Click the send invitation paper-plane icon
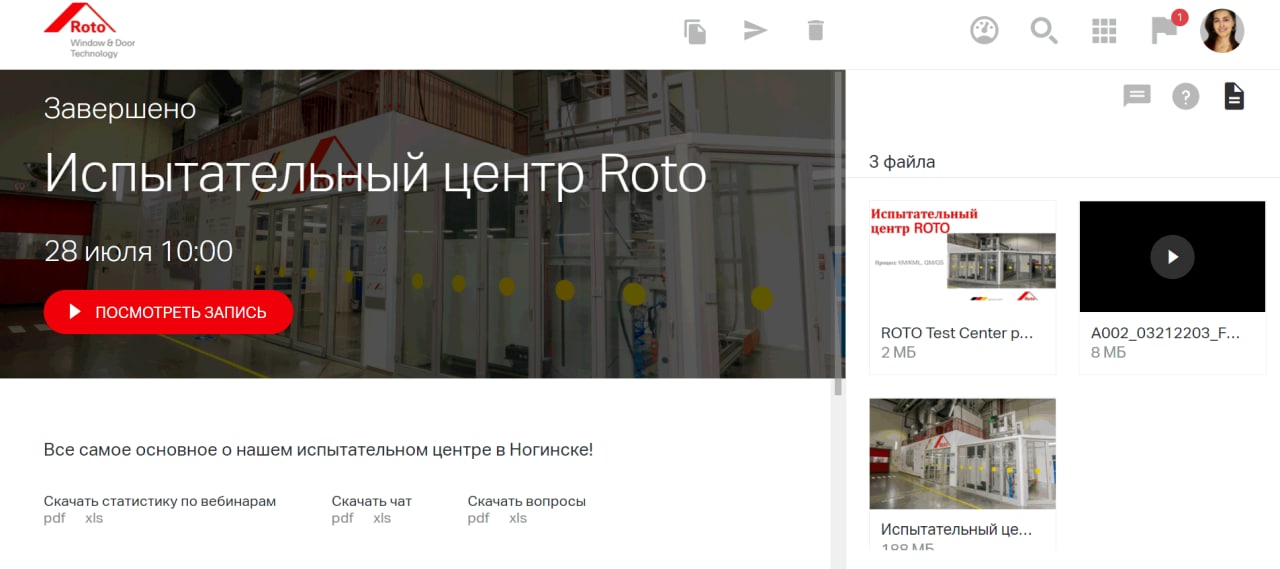This screenshot has height=569, width=1280. (755, 31)
